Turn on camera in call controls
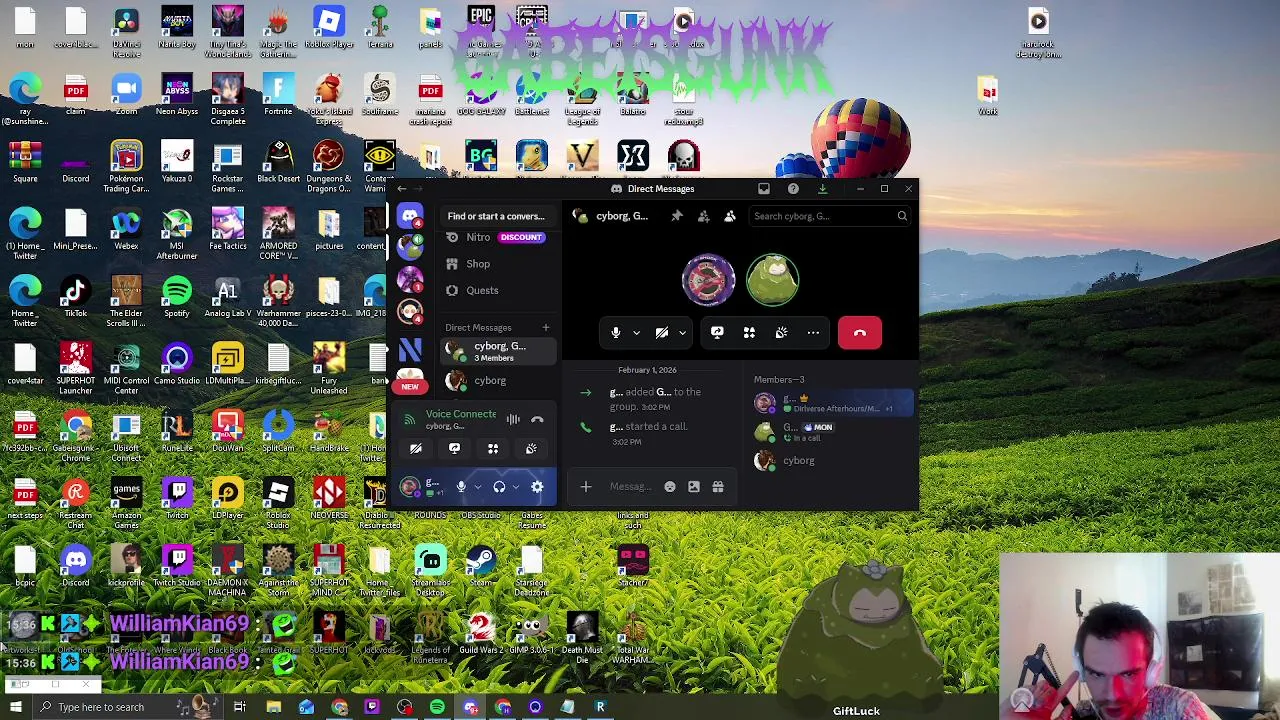 pyautogui.click(x=662, y=333)
